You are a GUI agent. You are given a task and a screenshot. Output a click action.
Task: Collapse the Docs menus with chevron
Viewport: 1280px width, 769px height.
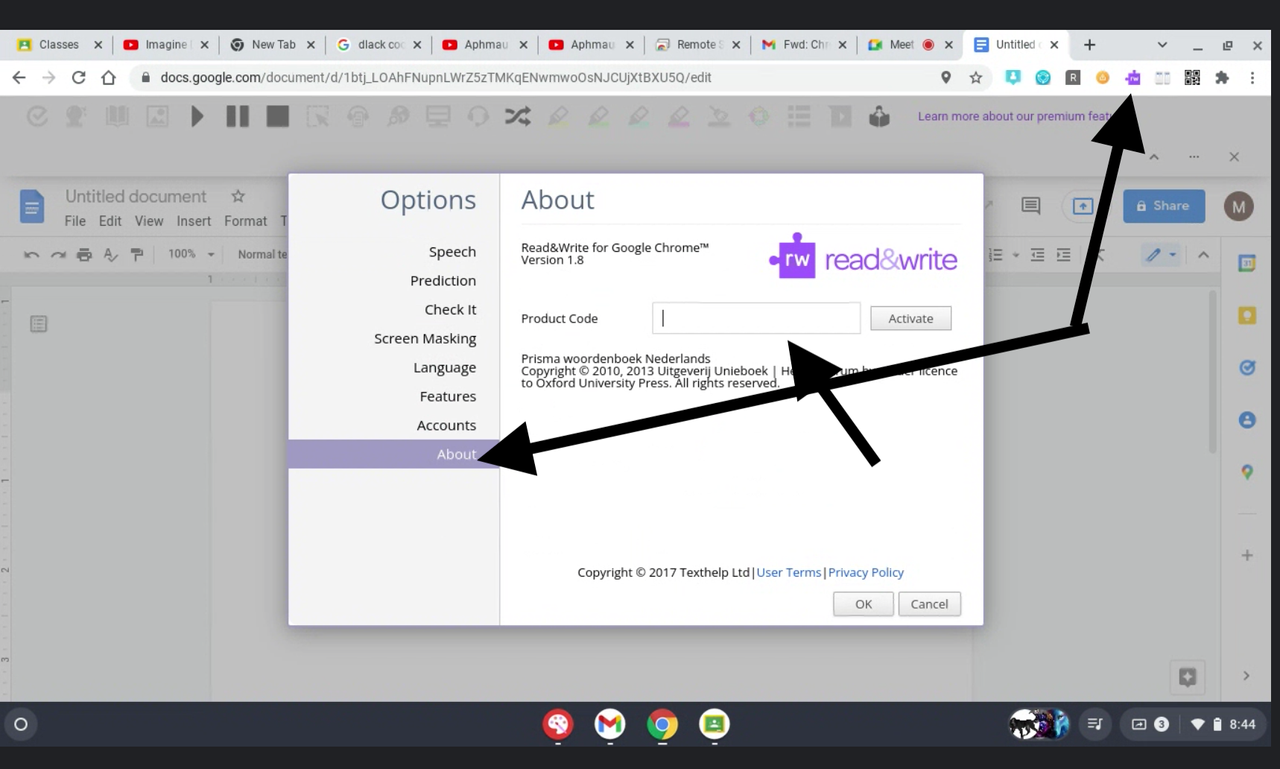[1204, 255]
